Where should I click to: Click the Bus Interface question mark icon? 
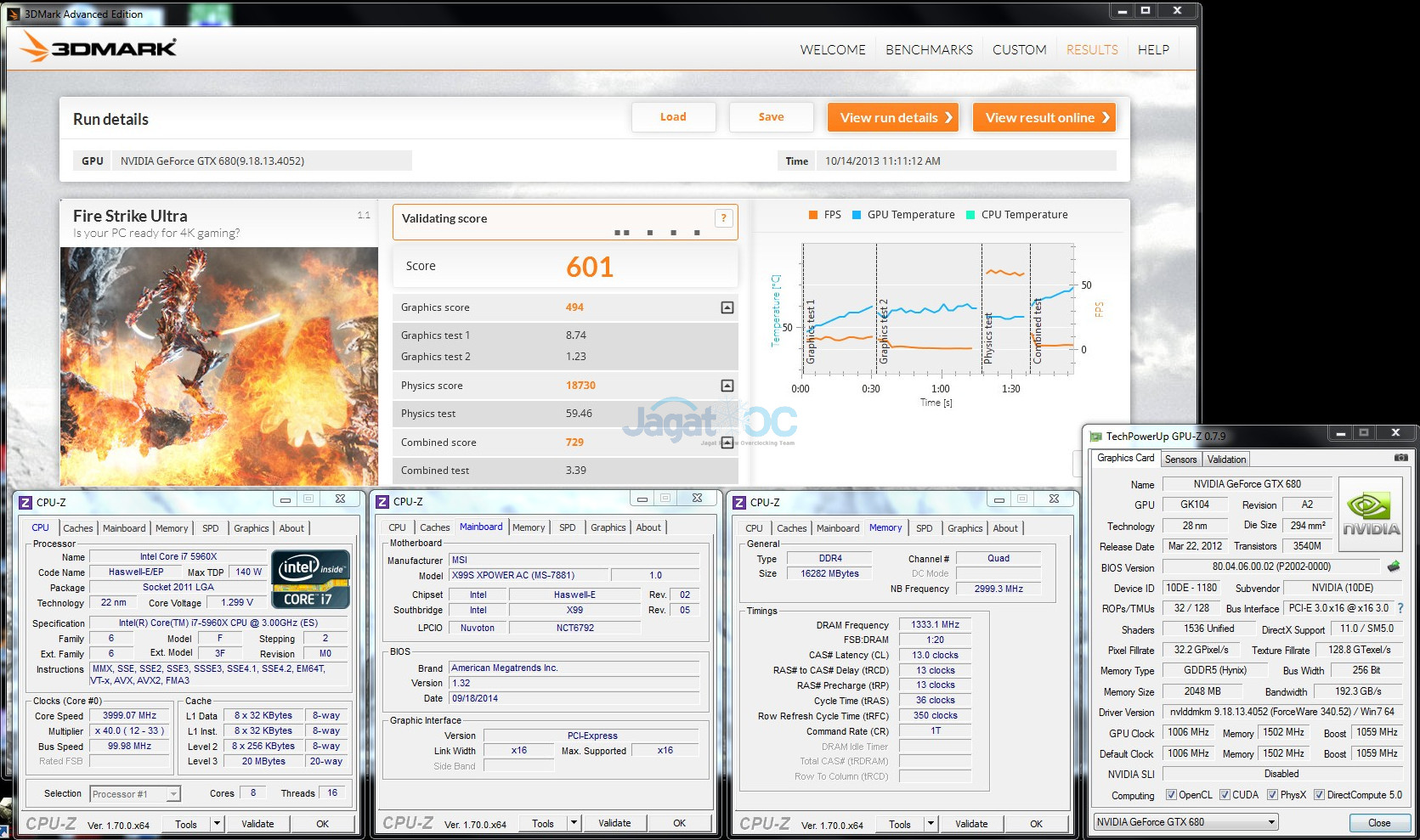click(x=1400, y=608)
